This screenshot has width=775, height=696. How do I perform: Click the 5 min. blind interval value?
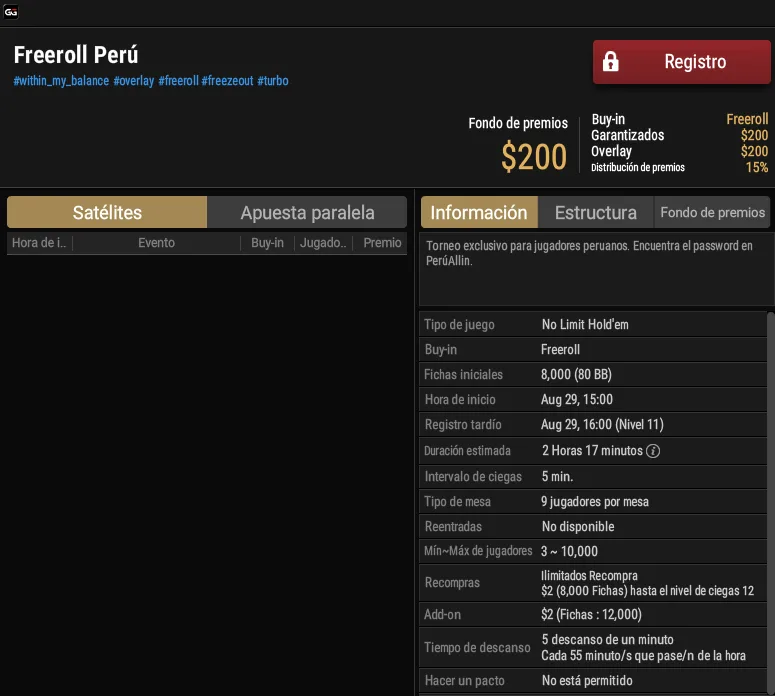click(558, 477)
